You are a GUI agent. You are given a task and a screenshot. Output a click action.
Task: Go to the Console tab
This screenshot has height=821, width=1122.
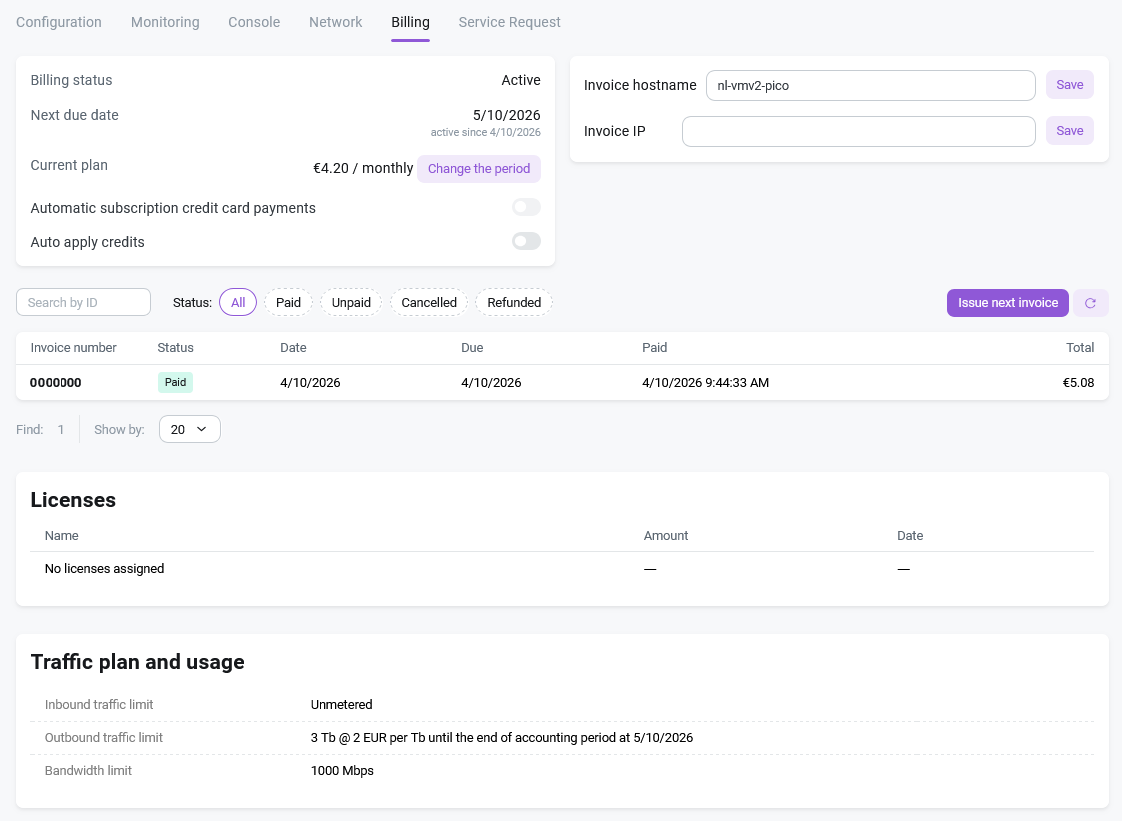(254, 22)
